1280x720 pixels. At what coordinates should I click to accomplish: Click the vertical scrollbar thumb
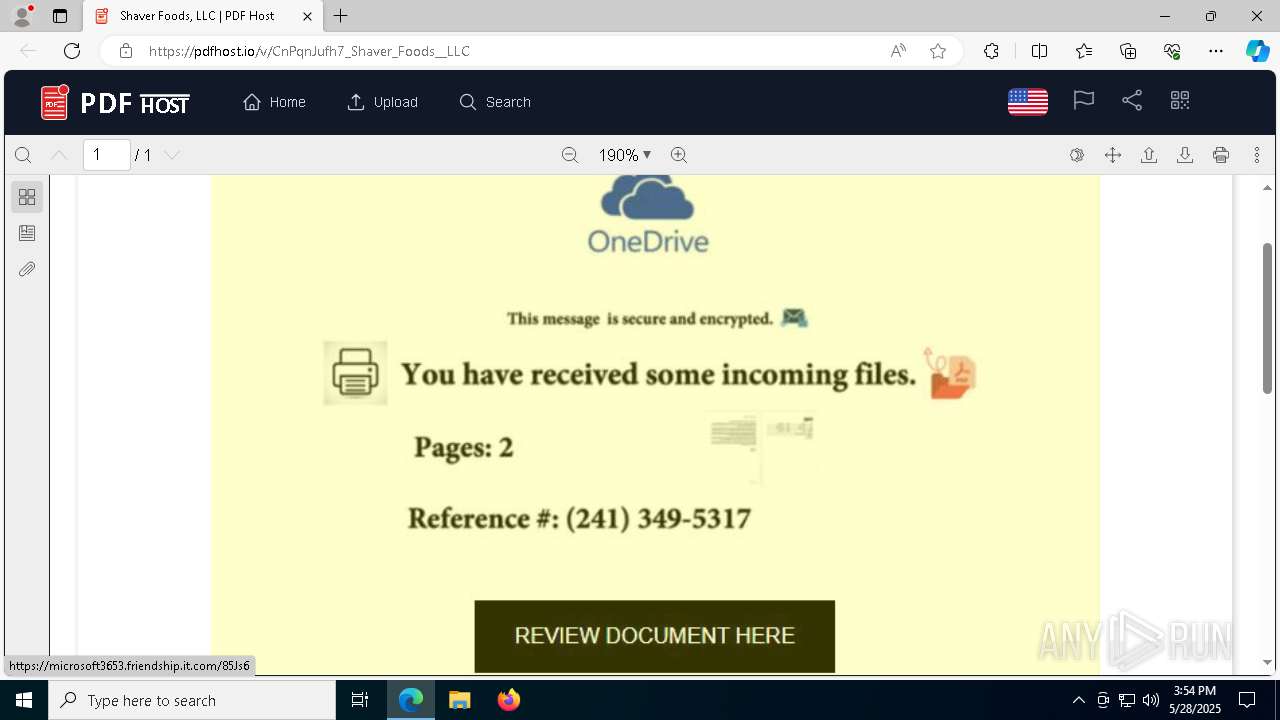[1267, 318]
